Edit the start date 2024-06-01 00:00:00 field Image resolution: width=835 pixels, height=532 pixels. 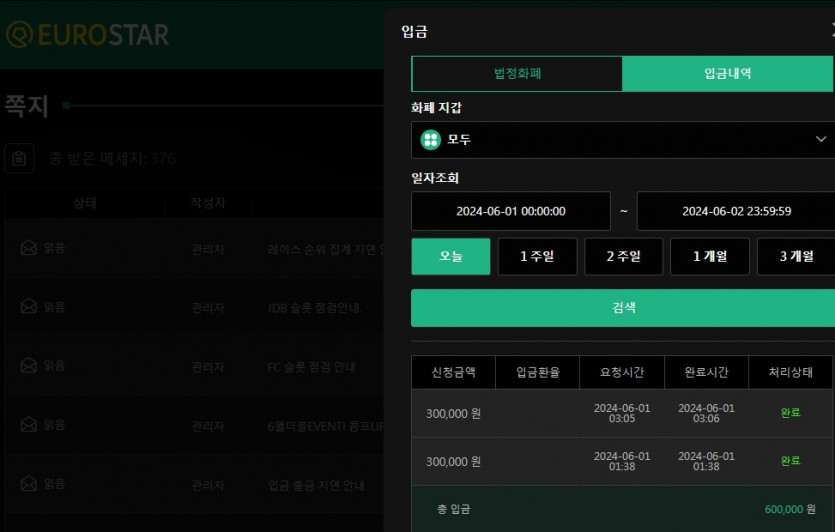click(511, 211)
